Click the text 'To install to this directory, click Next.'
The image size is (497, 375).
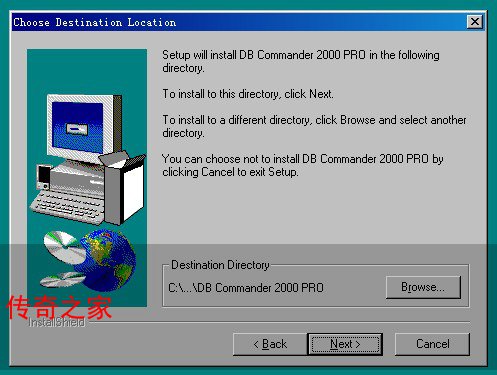pos(248,94)
